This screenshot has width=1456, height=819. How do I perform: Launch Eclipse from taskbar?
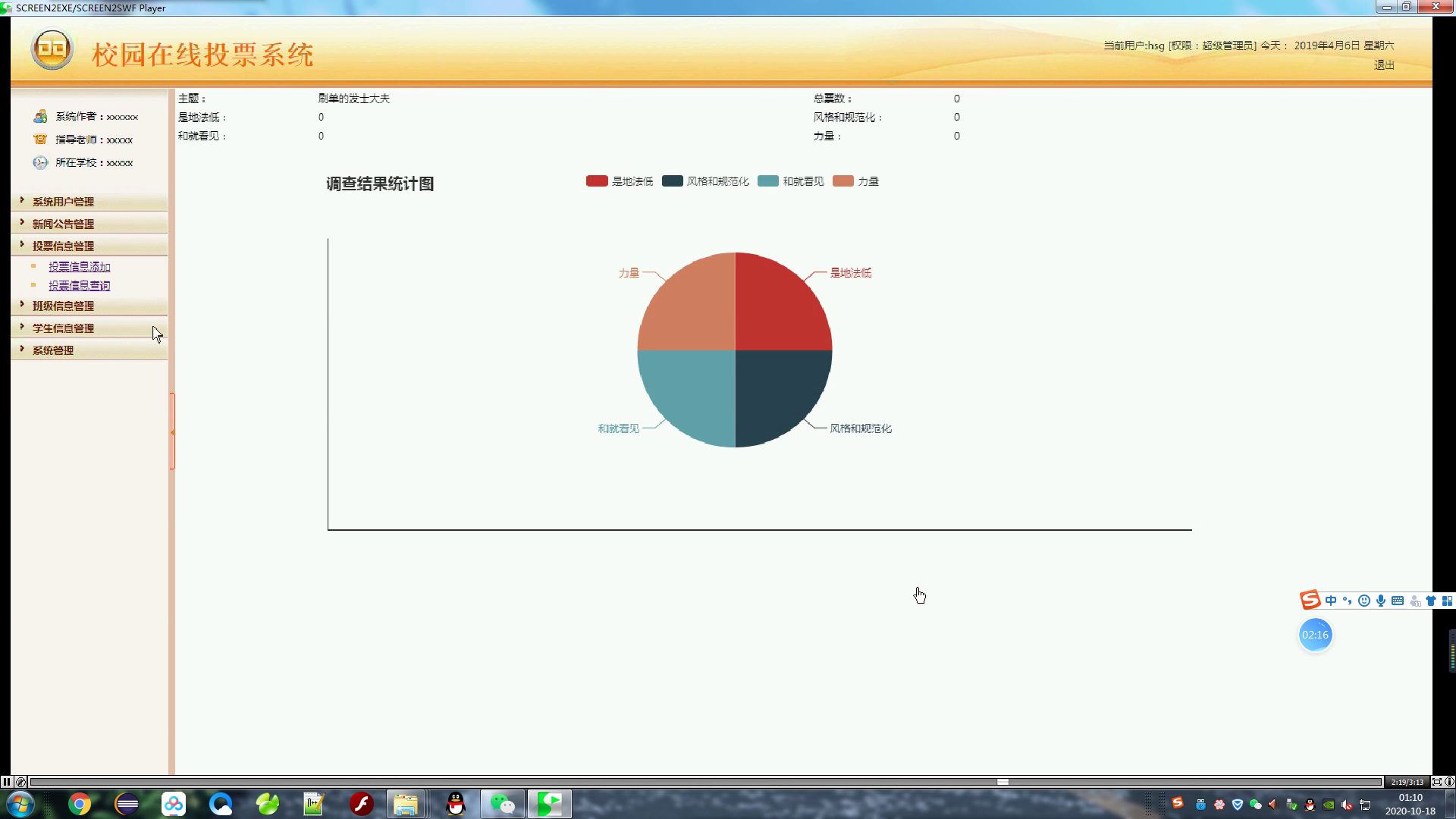[x=127, y=804]
